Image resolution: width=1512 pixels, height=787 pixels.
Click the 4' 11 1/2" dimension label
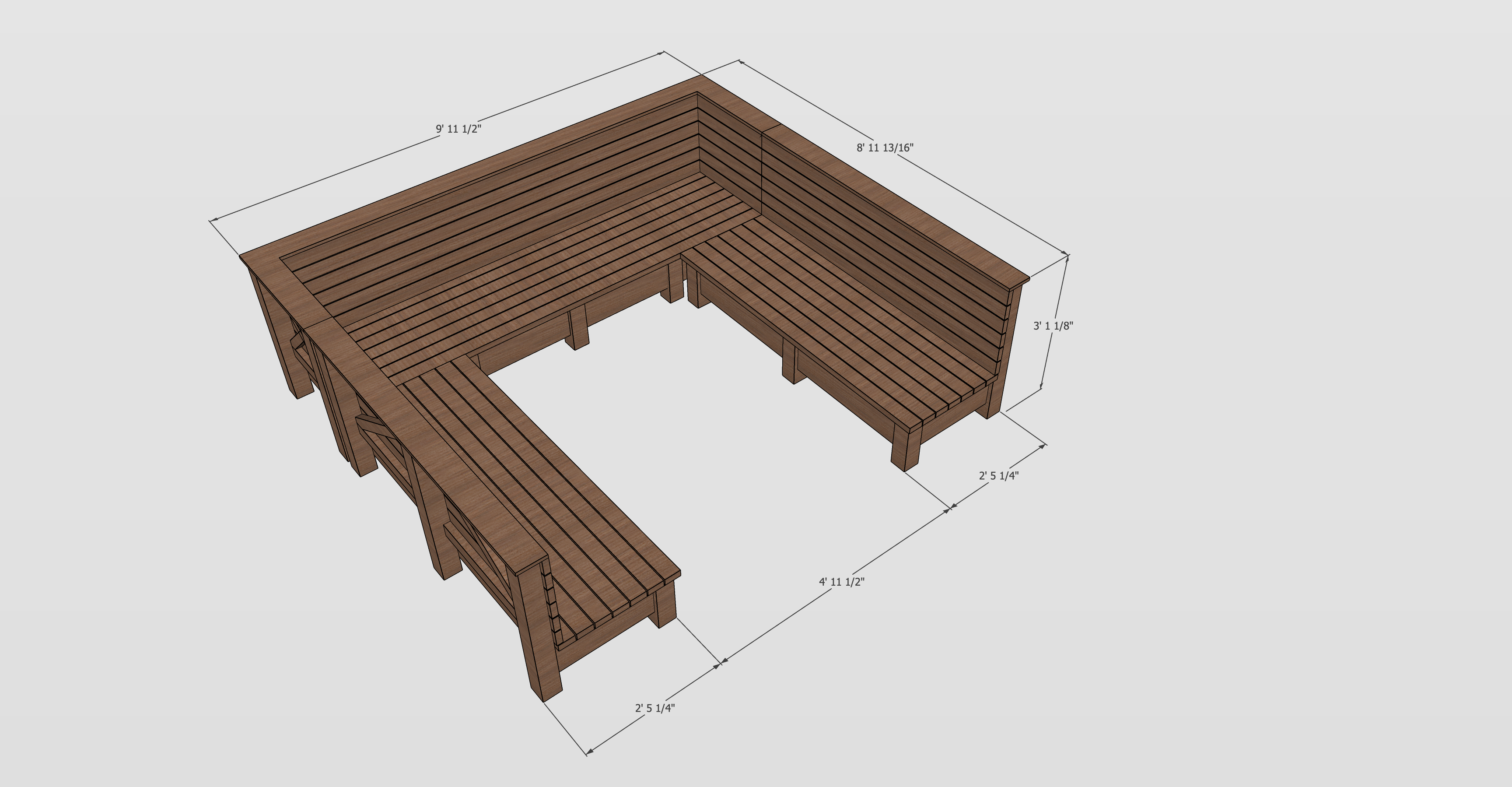(842, 582)
